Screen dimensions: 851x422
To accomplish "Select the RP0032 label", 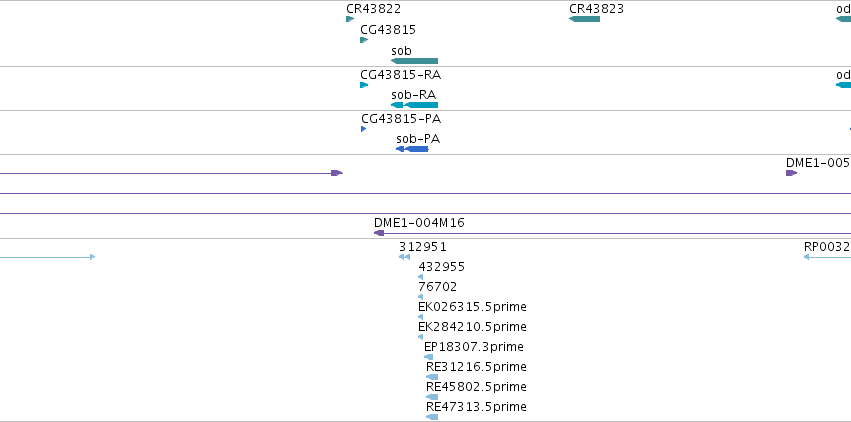I will coord(827,247).
